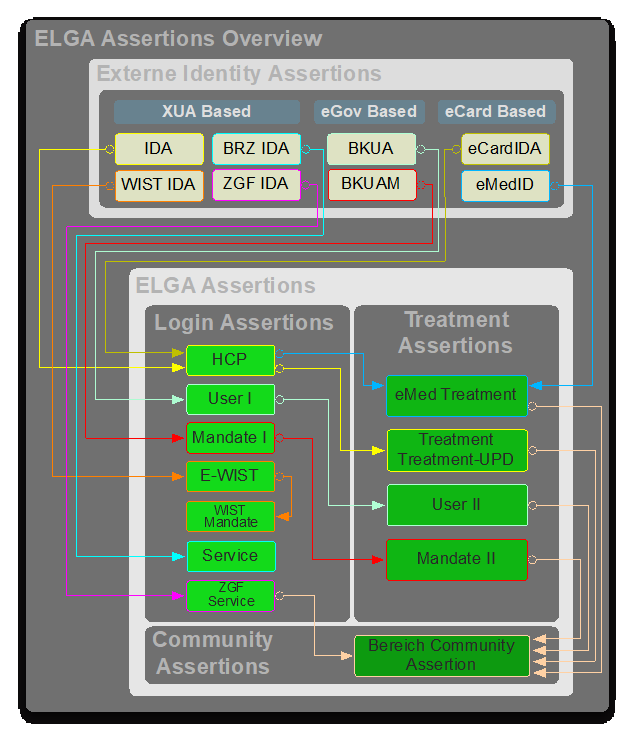The image size is (633, 743).
Task: Select the WIST Mandate box
Action: click(x=230, y=516)
